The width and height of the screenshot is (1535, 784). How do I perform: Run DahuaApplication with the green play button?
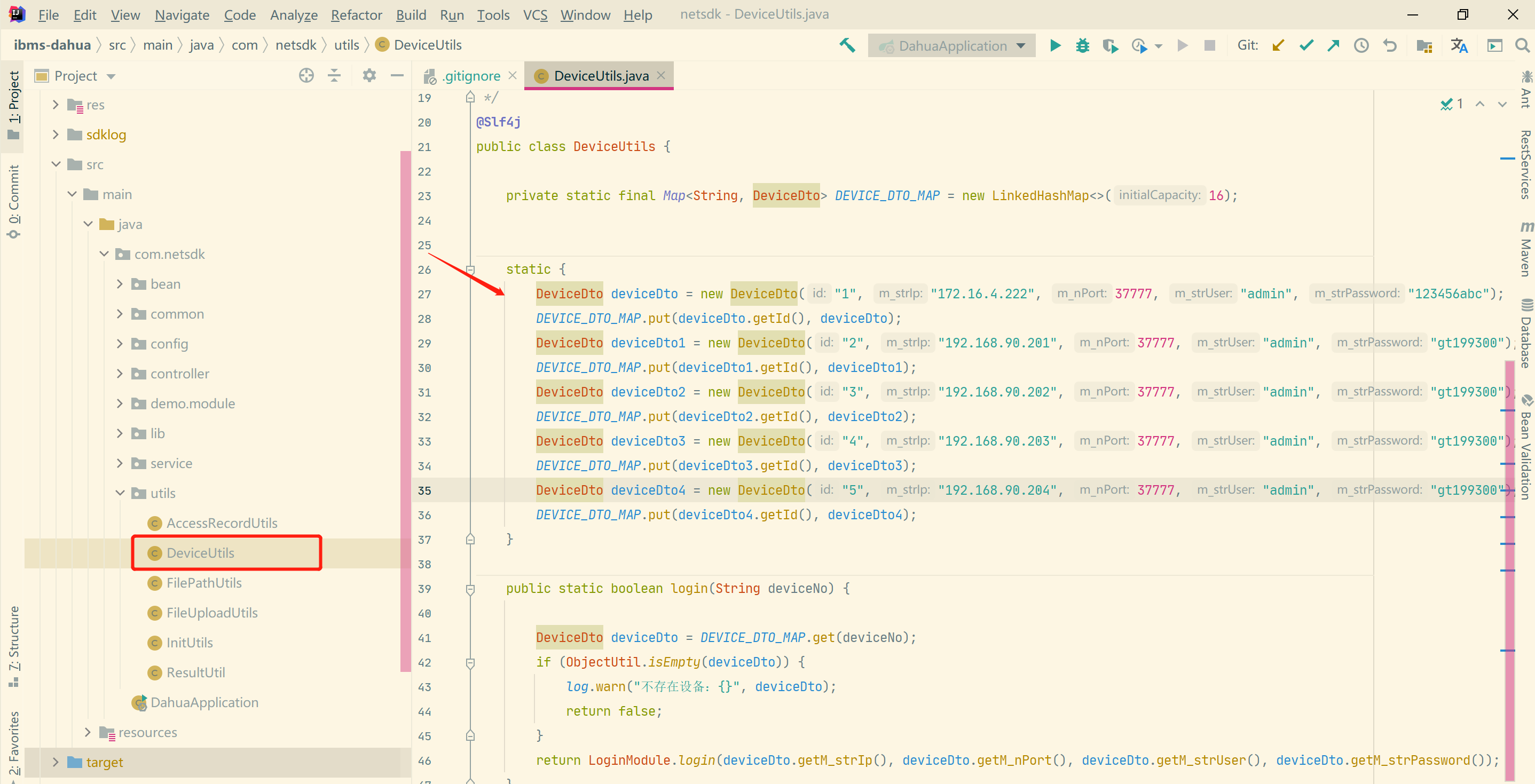point(1054,45)
